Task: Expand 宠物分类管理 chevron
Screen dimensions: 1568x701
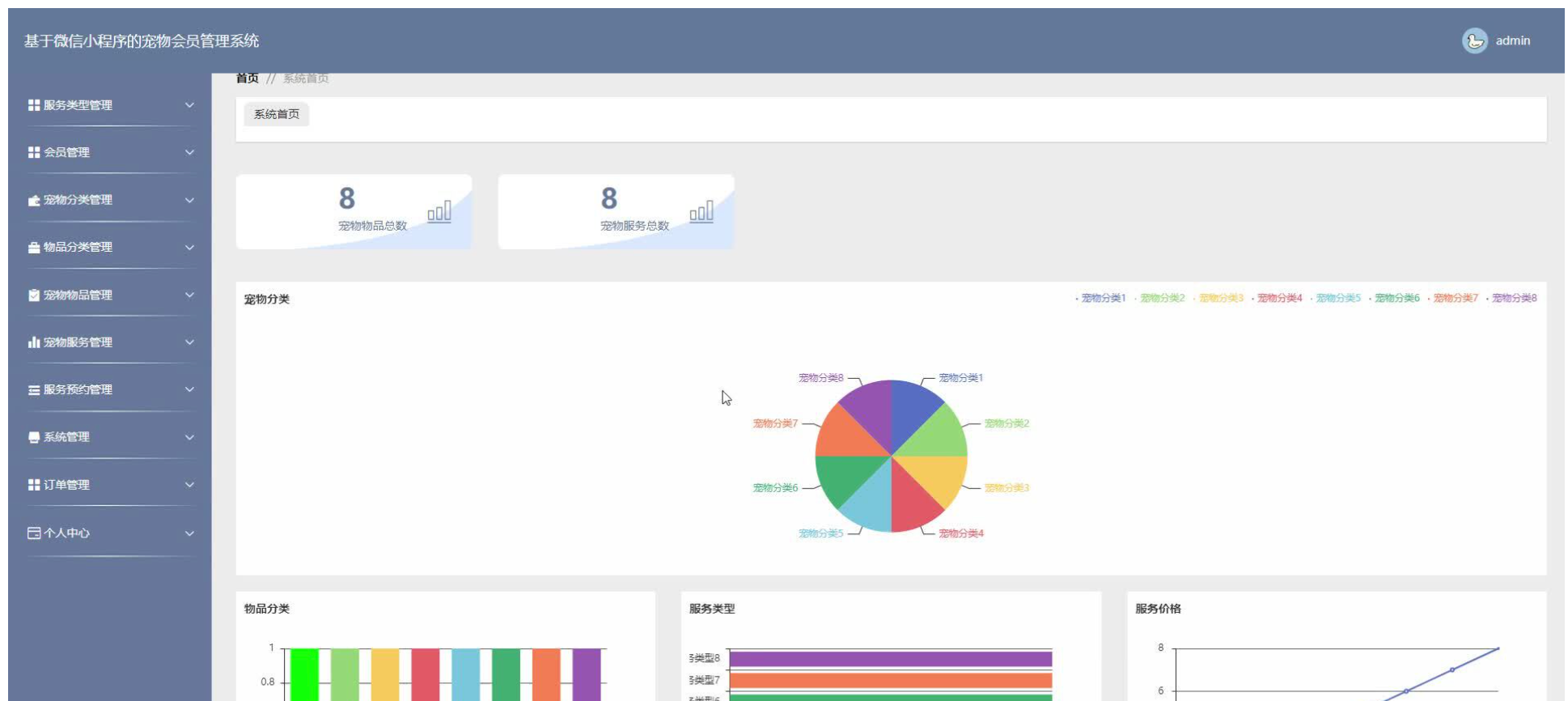Action: 189,200
